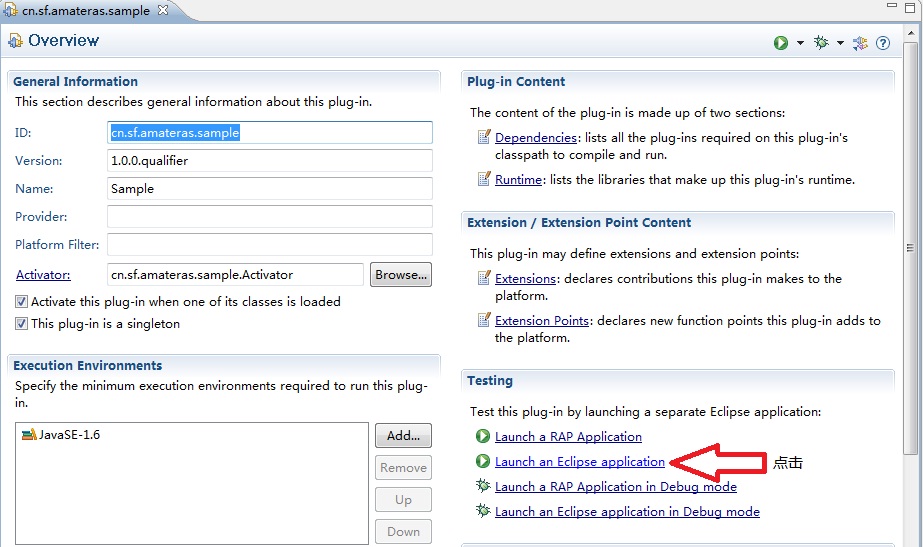The height and width of the screenshot is (547, 923).
Task: Maximize the editor pane
Action: [910, 8]
